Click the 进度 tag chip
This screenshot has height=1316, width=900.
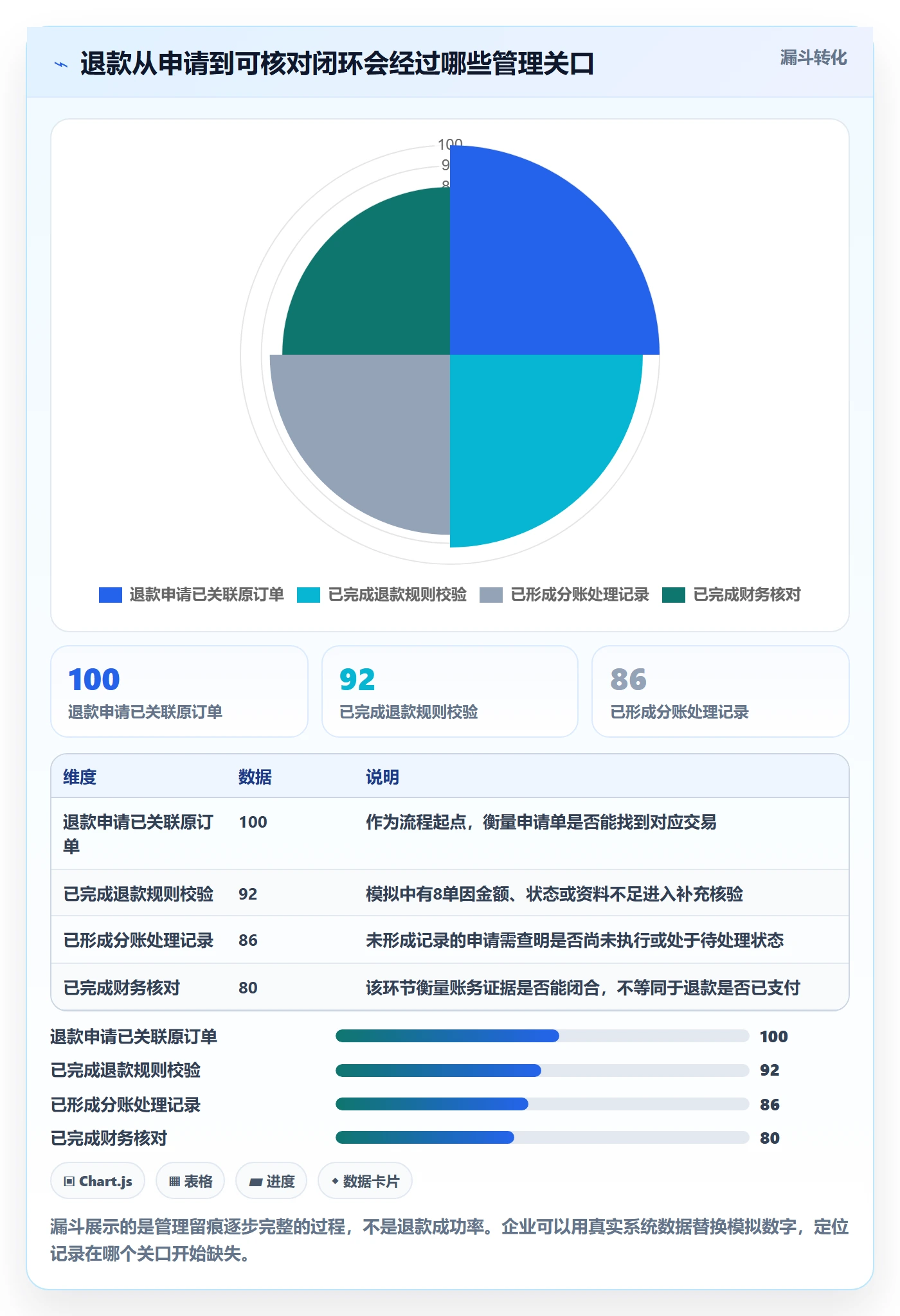[271, 1181]
